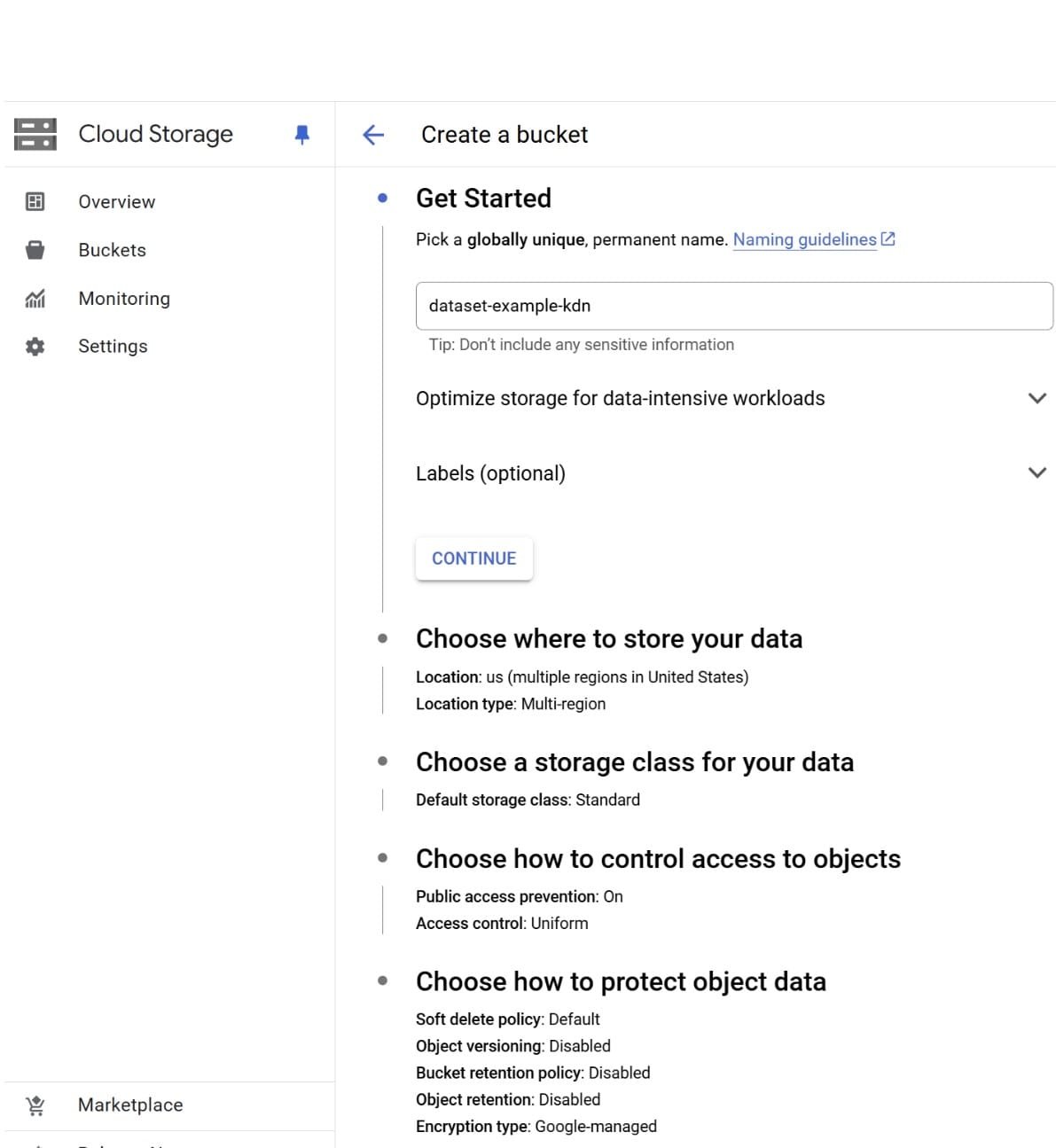Image resolution: width=1056 pixels, height=1148 pixels.
Task: Unpin Cloud Storage using the pin icon
Action: point(301,135)
